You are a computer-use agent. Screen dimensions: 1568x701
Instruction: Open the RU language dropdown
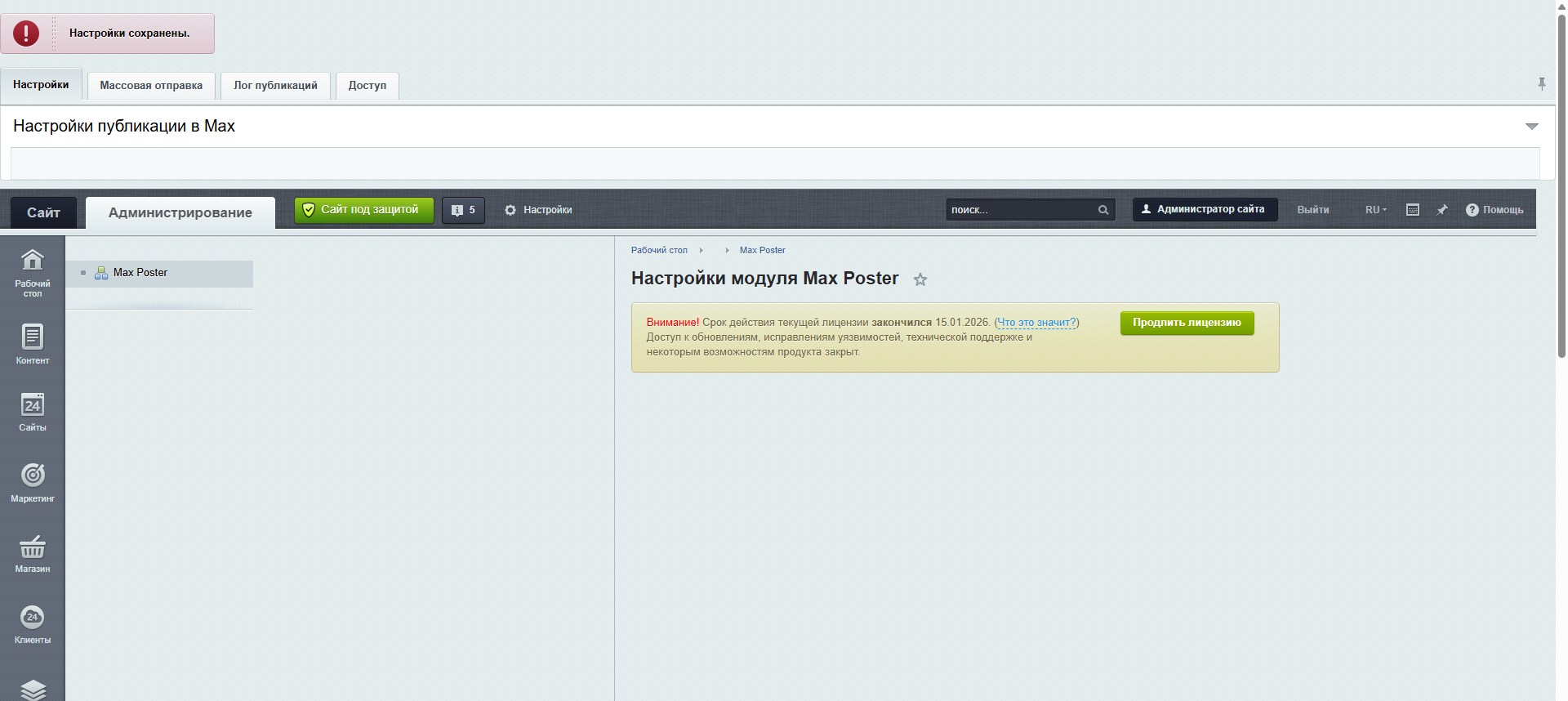click(1376, 210)
